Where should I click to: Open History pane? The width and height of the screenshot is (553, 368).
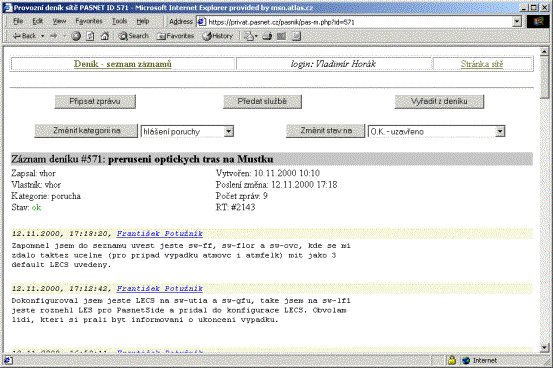coord(218,36)
